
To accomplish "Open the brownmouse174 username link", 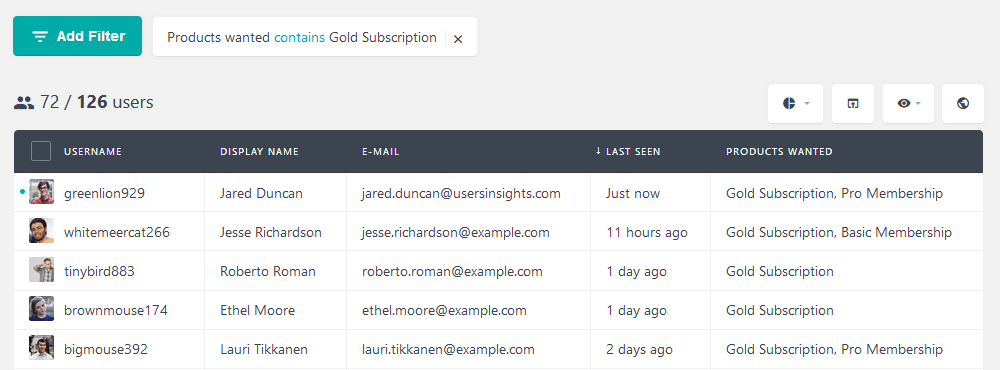I will [115, 311].
